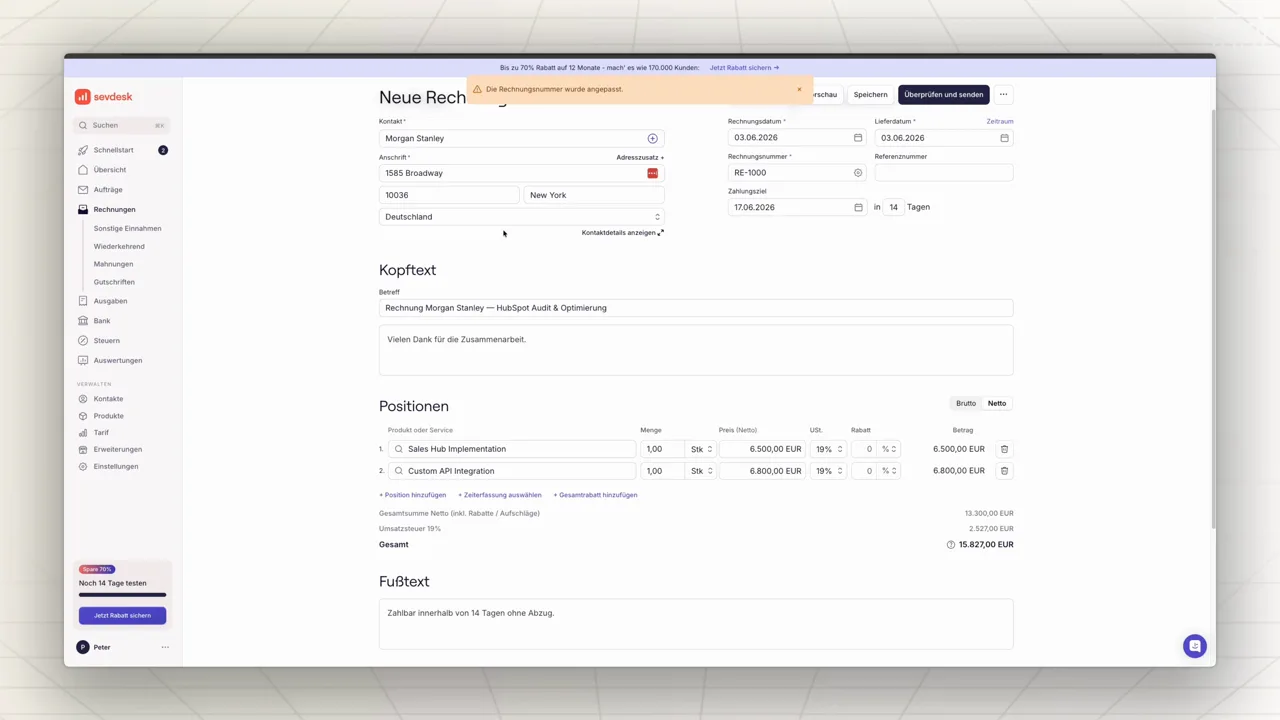Open the Deutschland country dropdown
1280x720 pixels.
click(x=521, y=217)
